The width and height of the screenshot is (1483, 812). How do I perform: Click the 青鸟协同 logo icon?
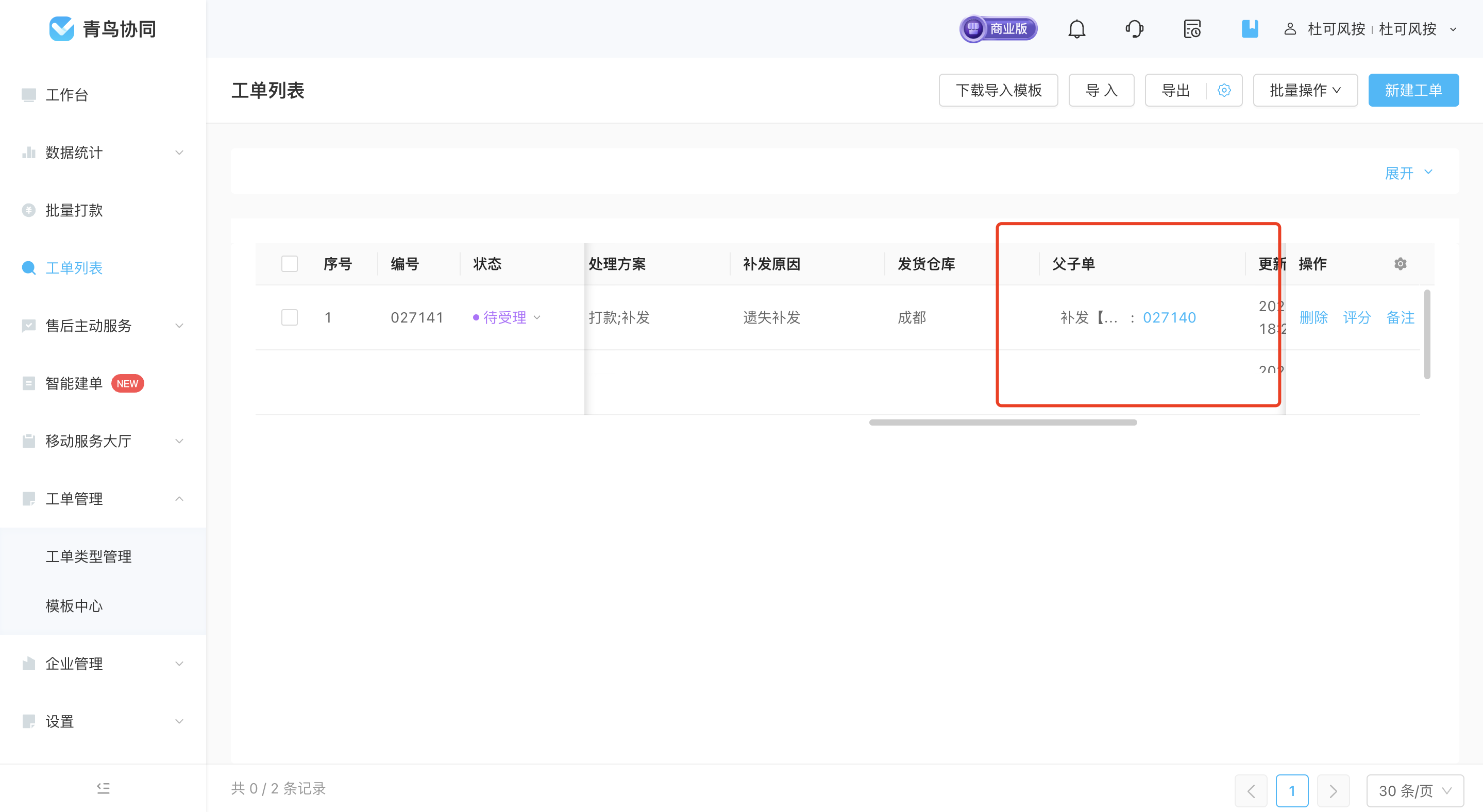(x=62, y=29)
